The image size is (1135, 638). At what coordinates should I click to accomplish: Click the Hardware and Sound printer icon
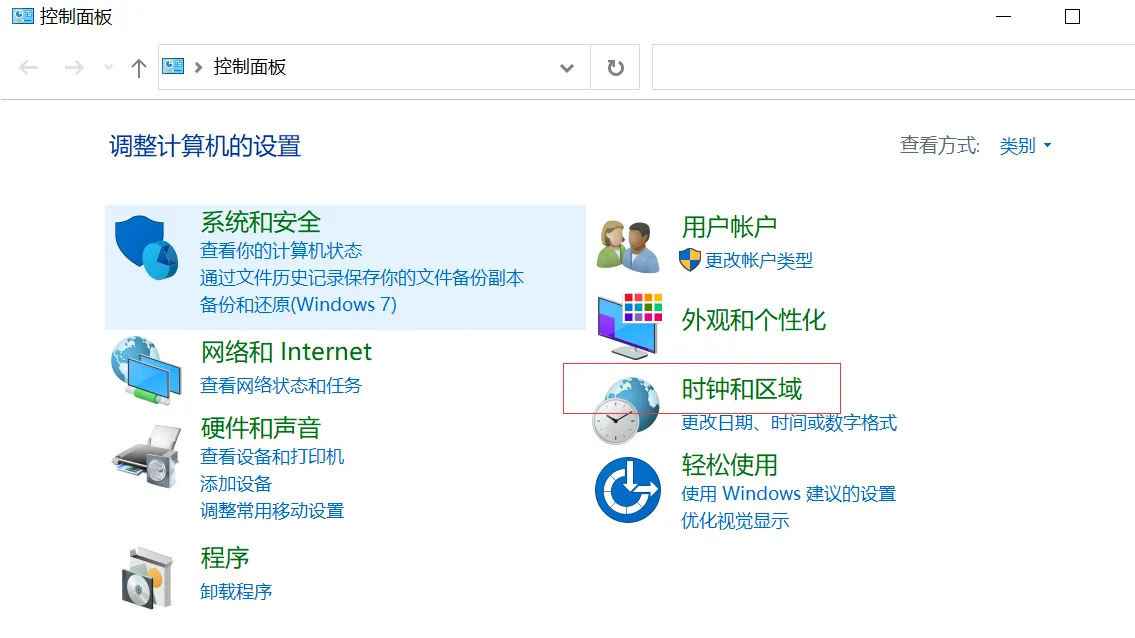146,456
